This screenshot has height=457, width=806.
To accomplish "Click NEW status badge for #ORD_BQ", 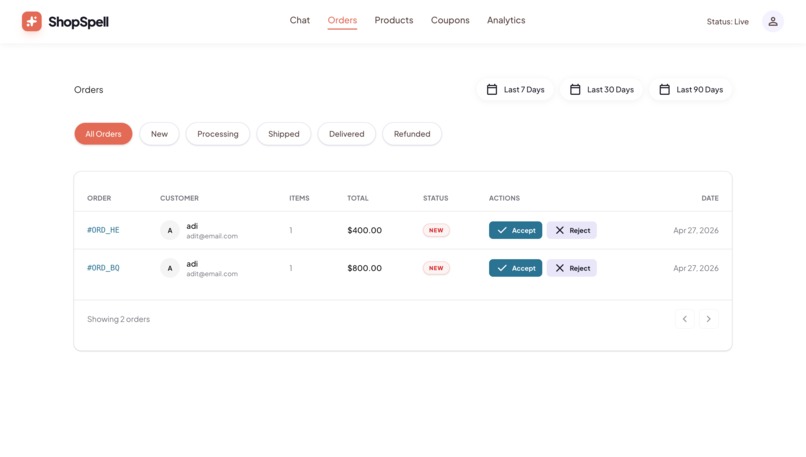I will click(x=436, y=268).
